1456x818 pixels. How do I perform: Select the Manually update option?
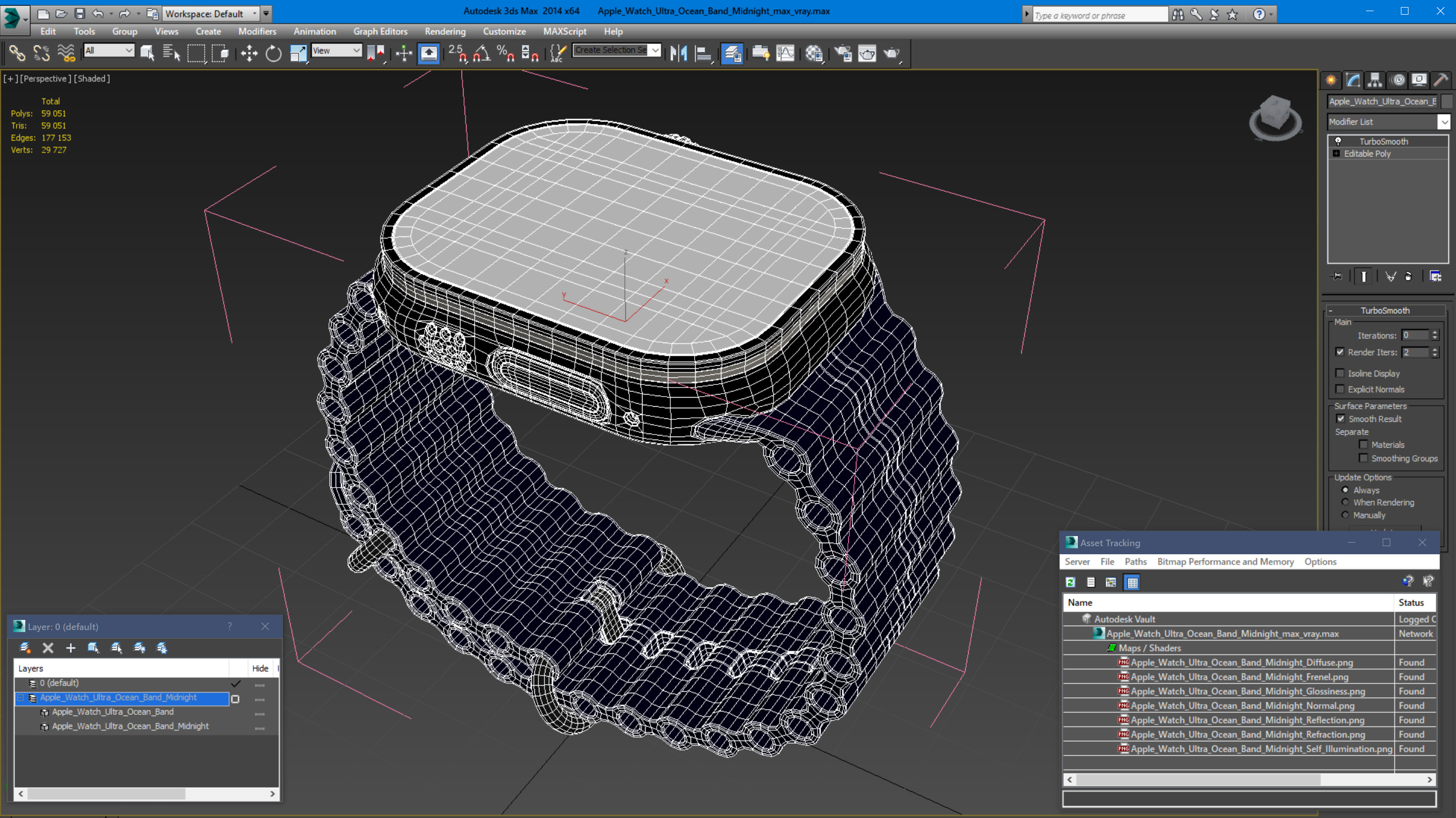[x=1345, y=515]
